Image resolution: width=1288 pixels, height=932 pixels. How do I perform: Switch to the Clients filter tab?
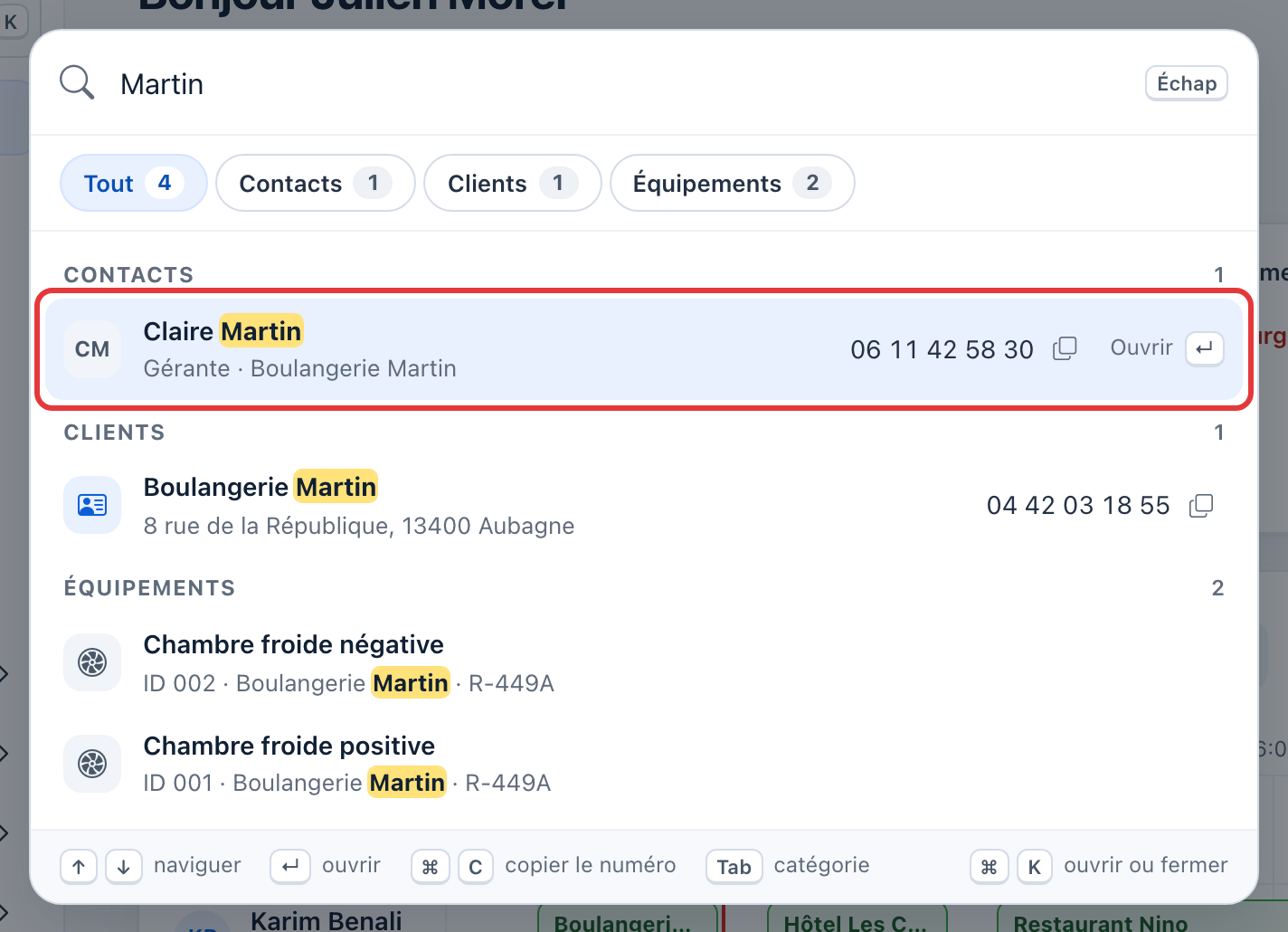click(x=512, y=183)
